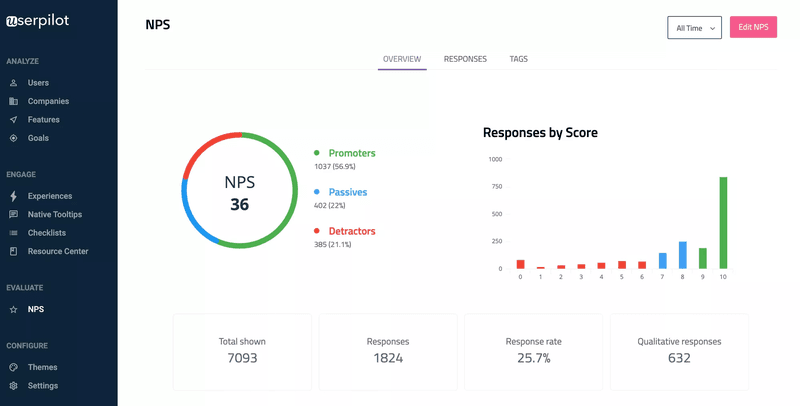800x406 pixels.
Task: Click the NPS star icon
Action: (13, 310)
